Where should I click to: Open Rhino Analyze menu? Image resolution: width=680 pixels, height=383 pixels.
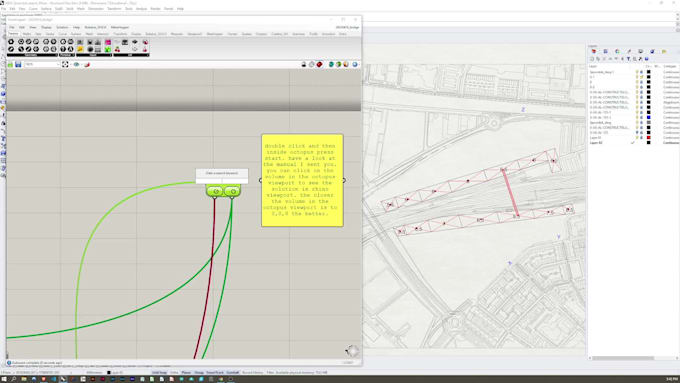click(141, 9)
